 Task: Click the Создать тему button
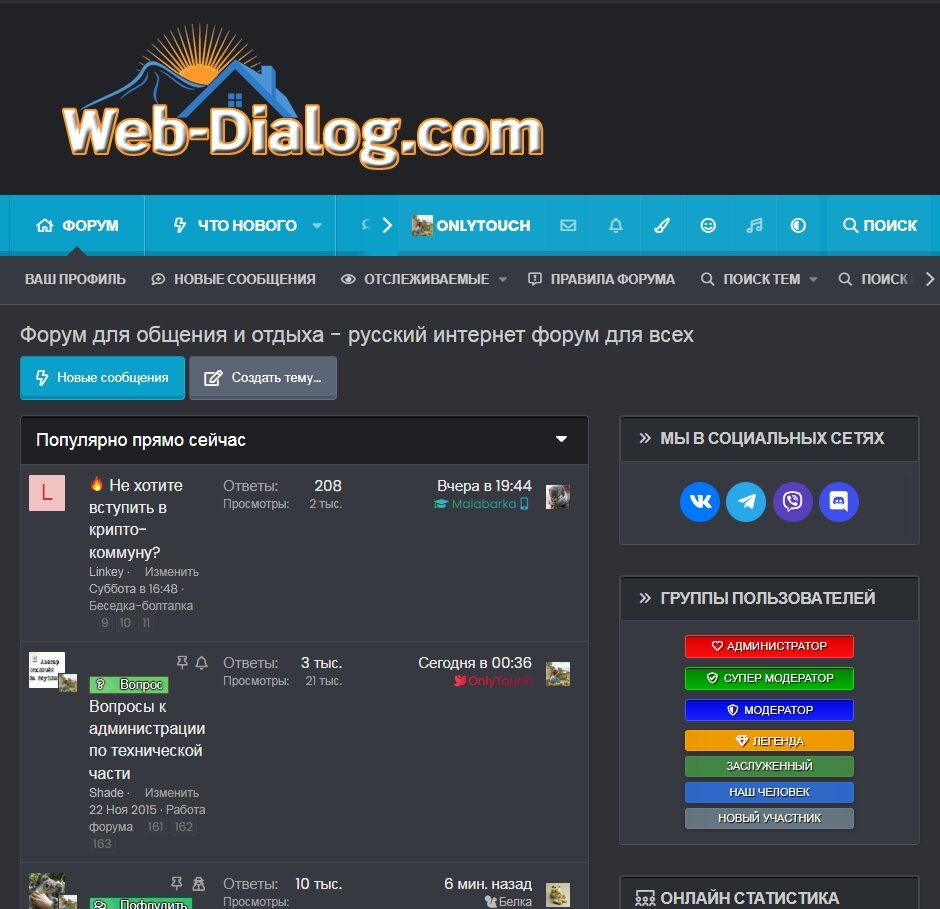coord(263,378)
